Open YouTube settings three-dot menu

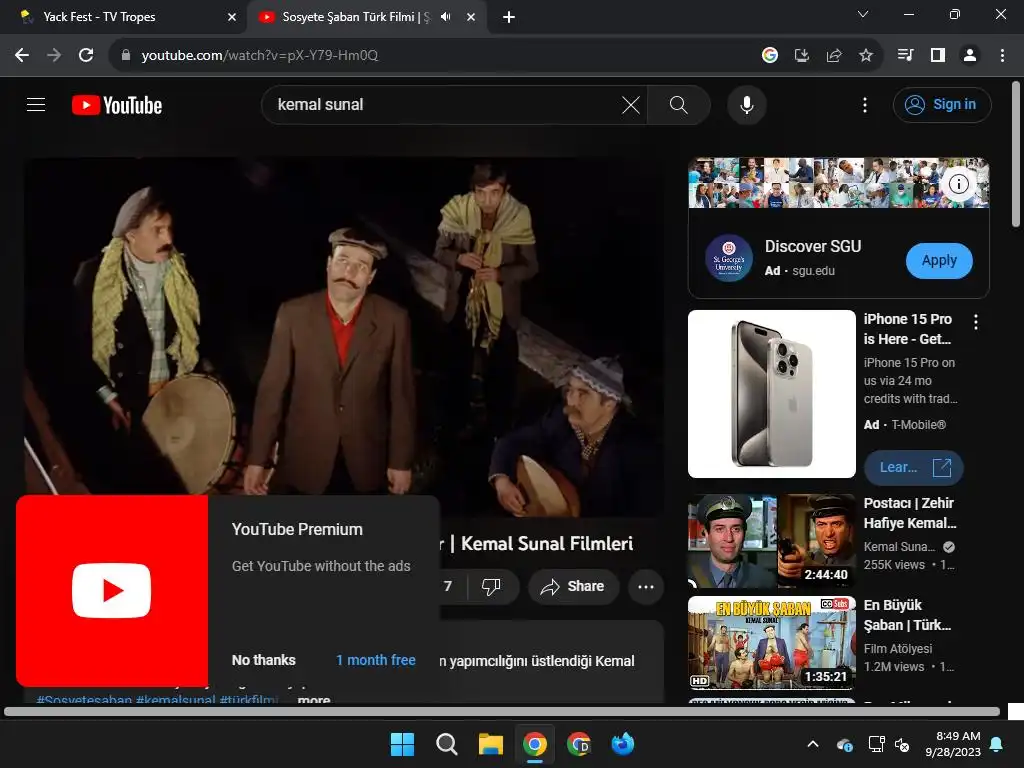click(x=865, y=104)
